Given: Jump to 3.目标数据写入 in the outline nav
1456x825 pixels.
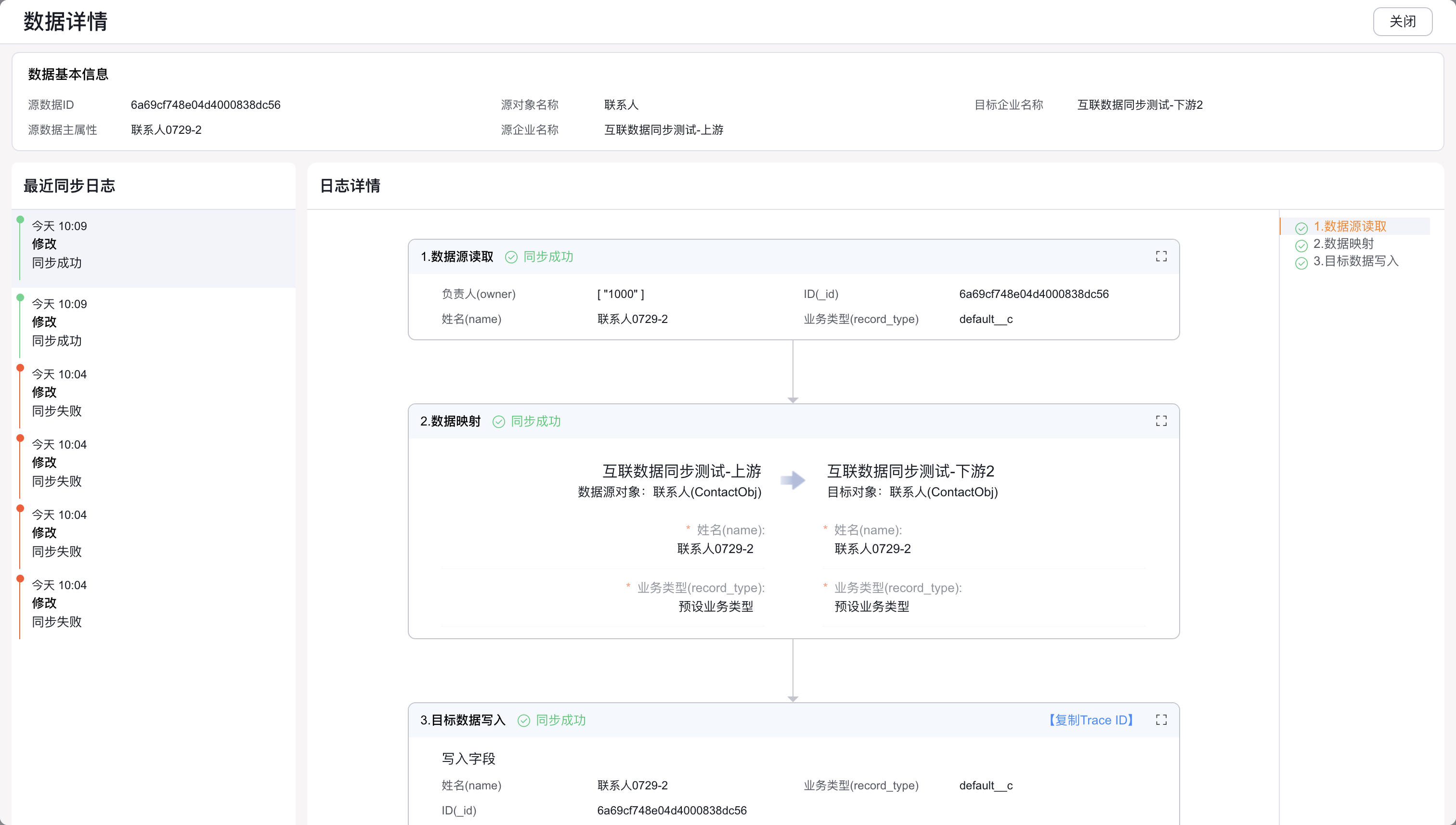Looking at the screenshot, I should pos(1356,261).
